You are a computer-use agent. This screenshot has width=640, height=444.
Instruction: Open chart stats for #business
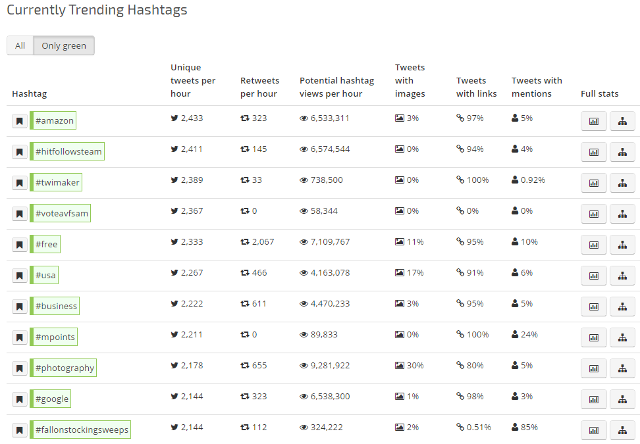point(593,307)
